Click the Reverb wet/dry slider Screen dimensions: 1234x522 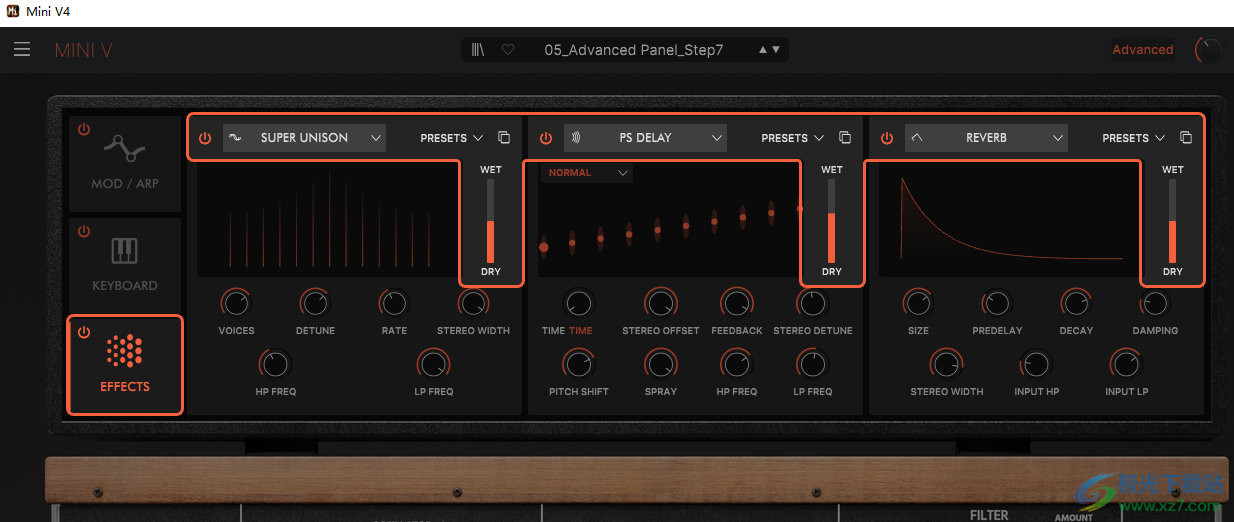coord(1173,222)
